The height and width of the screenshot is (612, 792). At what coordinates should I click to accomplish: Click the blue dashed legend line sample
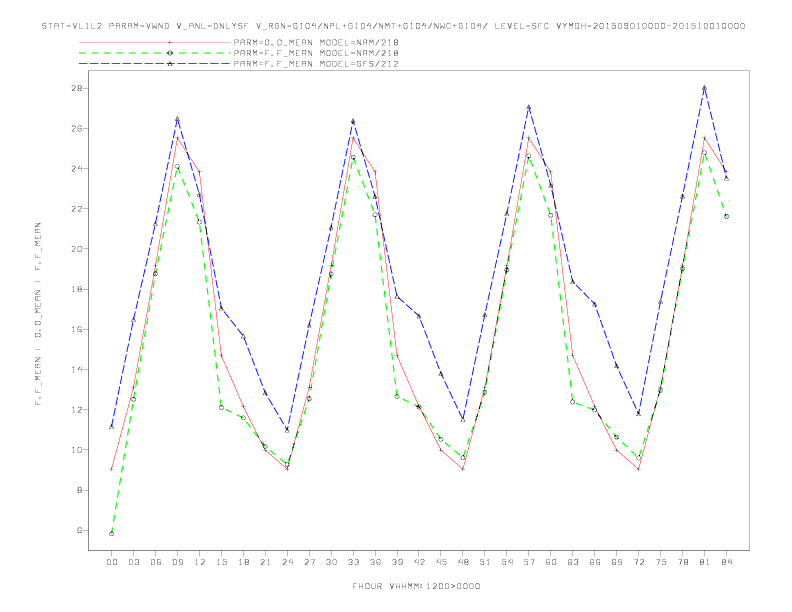pyautogui.click(x=155, y=64)
